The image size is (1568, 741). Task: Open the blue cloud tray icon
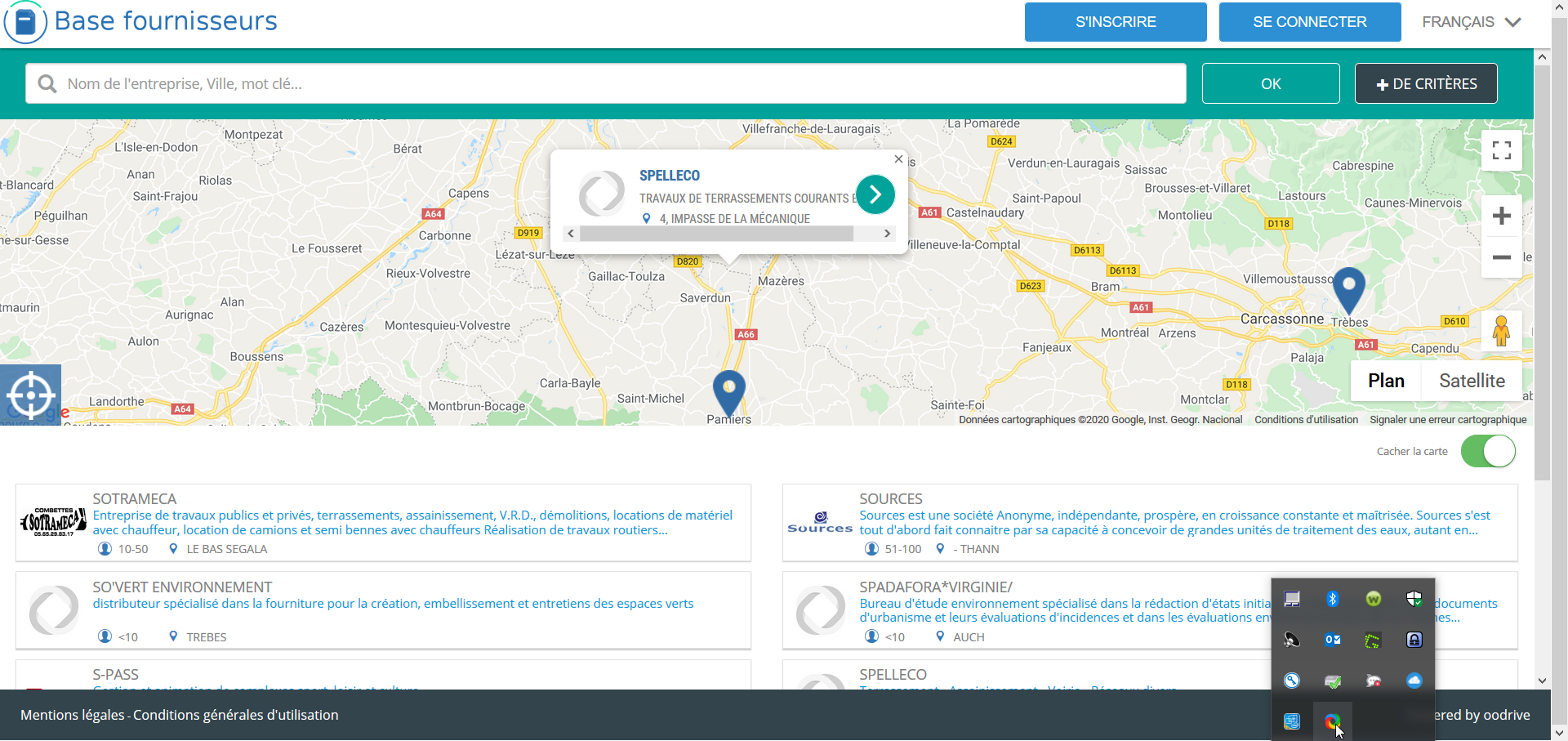point(1414,681)
